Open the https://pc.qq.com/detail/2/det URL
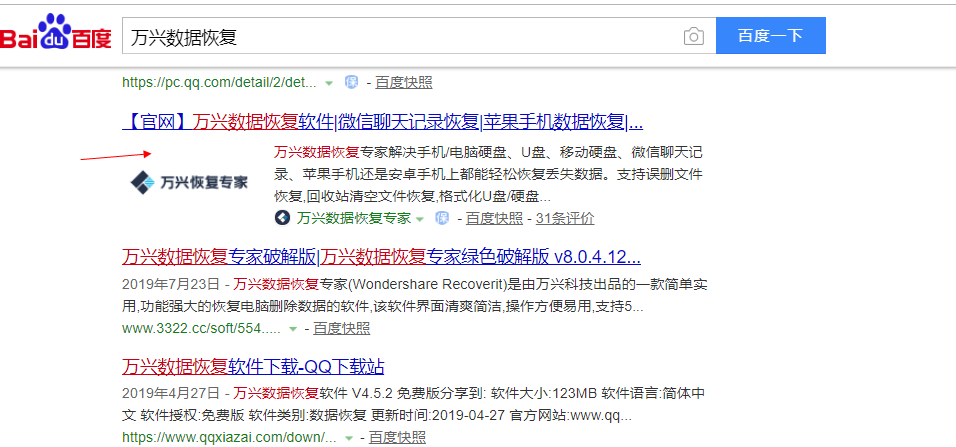 pos(219,82)
